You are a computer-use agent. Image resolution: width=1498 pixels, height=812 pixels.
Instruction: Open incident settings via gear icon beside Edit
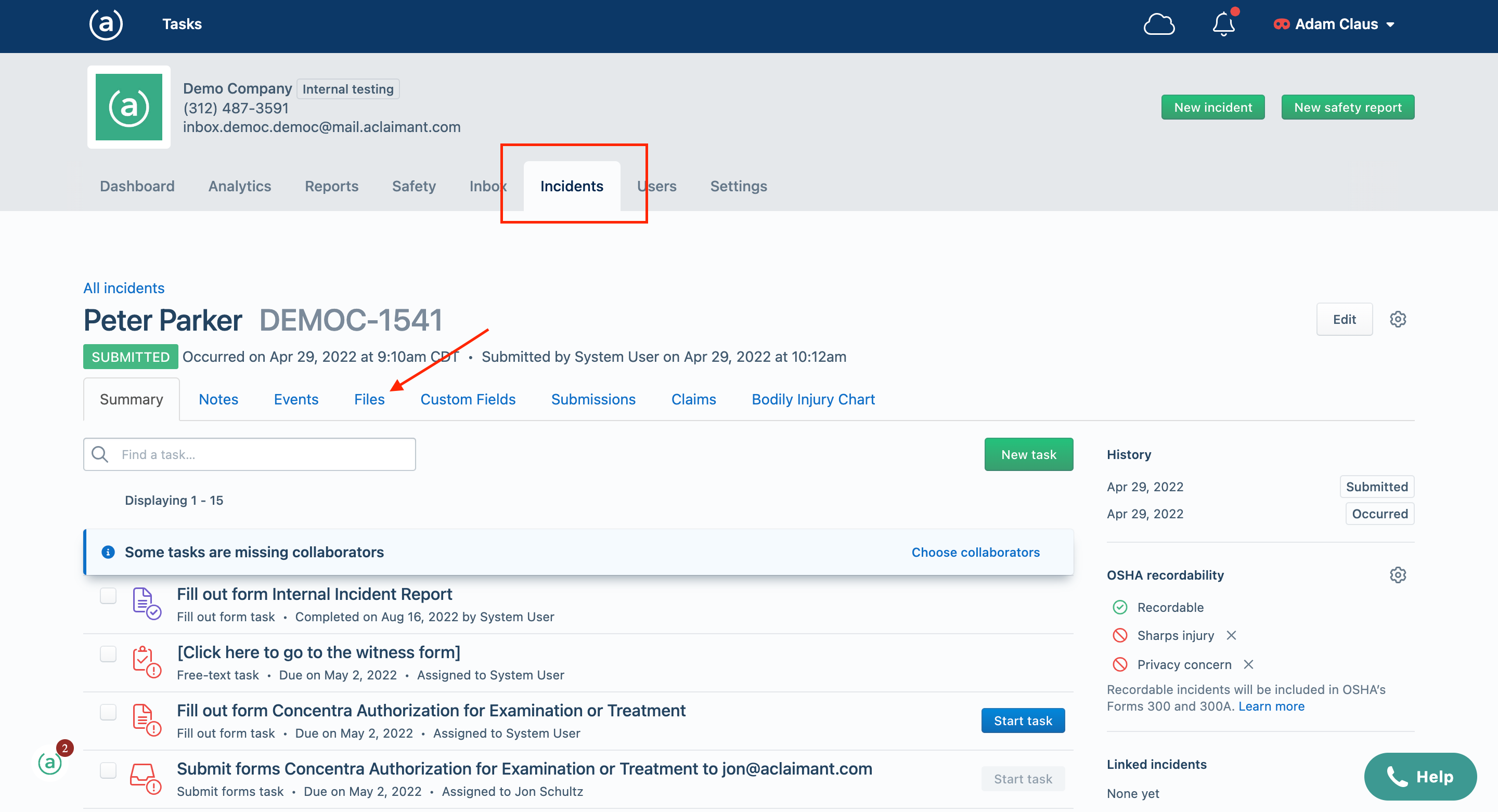point(1398,319)
